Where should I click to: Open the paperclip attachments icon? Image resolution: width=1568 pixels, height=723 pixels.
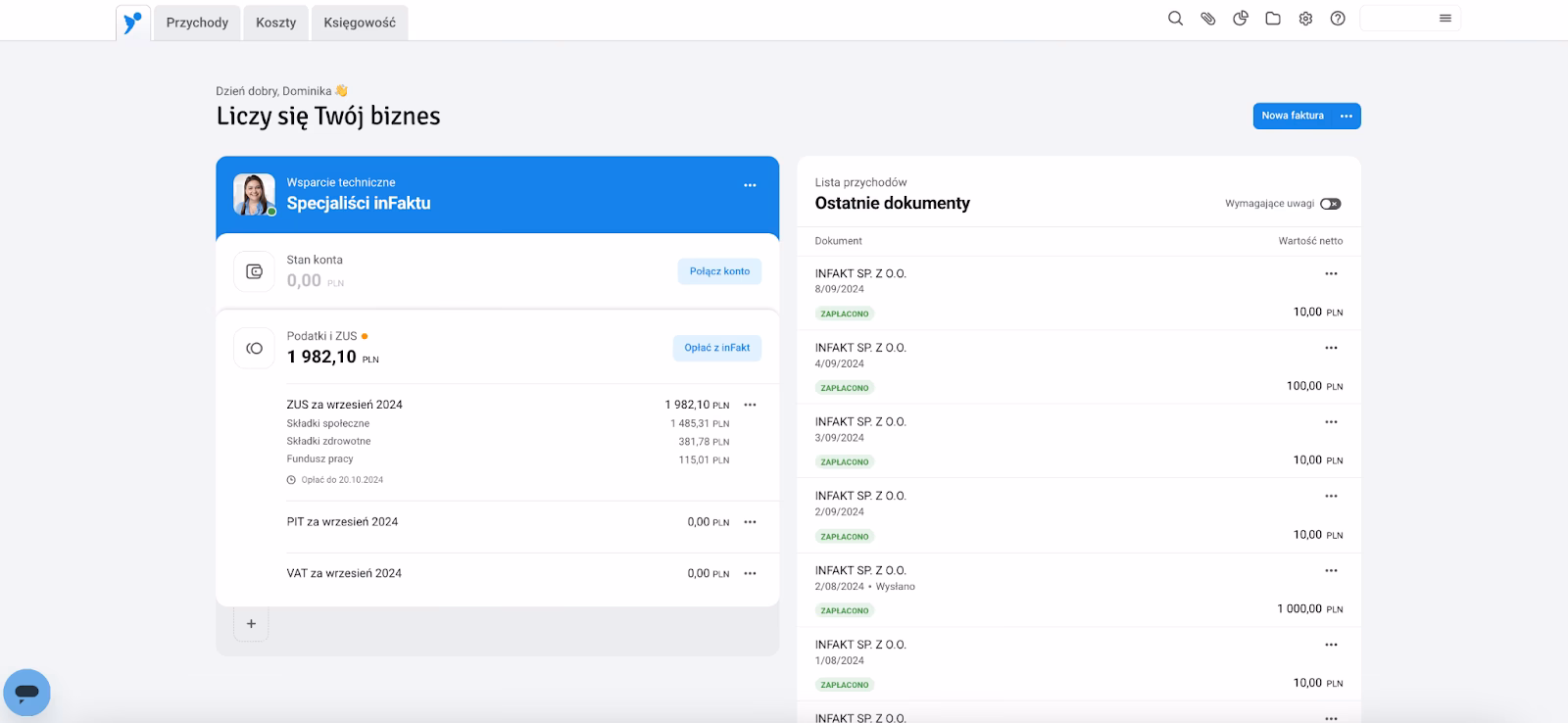1208,19
